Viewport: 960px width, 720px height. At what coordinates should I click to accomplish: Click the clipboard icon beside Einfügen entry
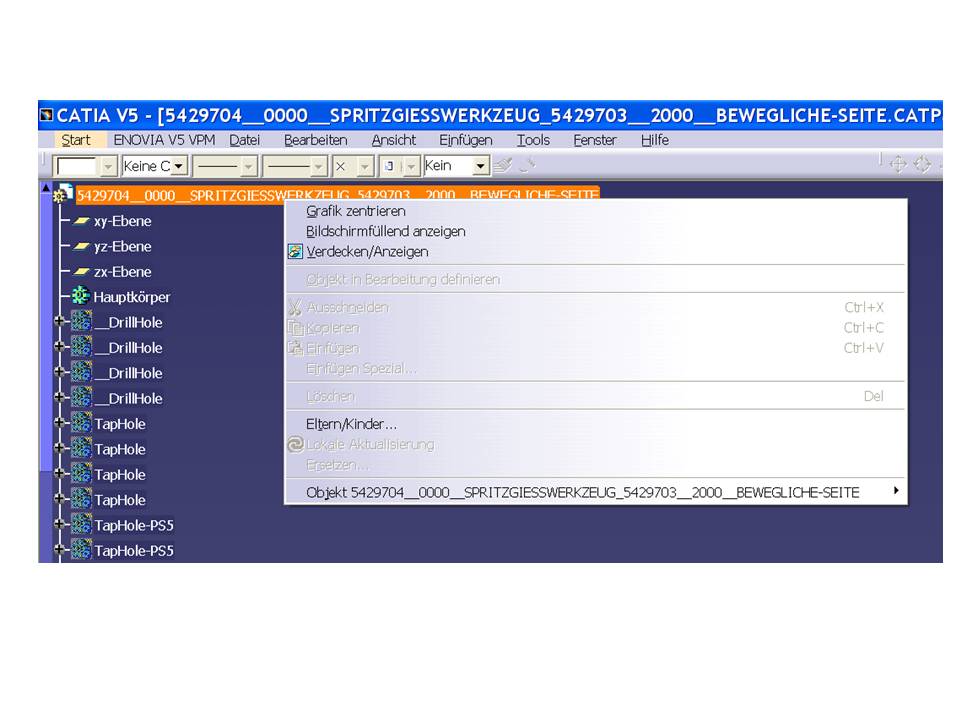[296, 348]
